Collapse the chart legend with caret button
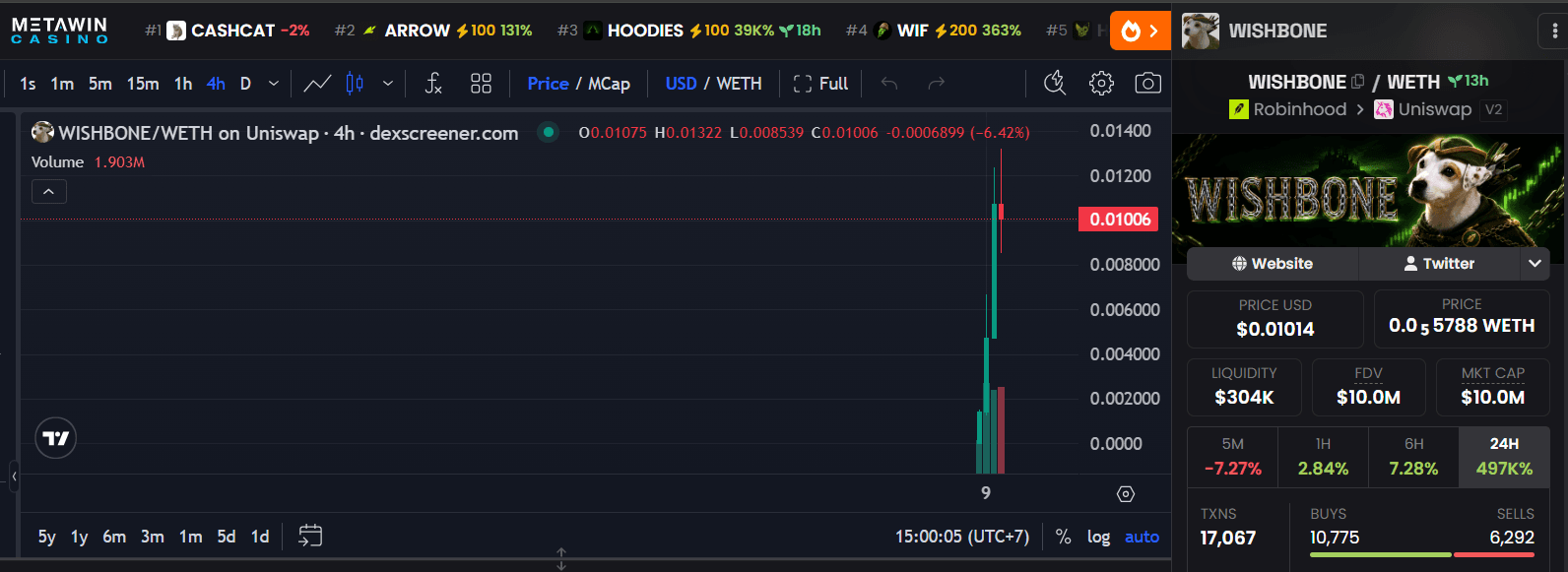Image resolution: width=1568 pixels, height=572 pixels. point(48,191)
